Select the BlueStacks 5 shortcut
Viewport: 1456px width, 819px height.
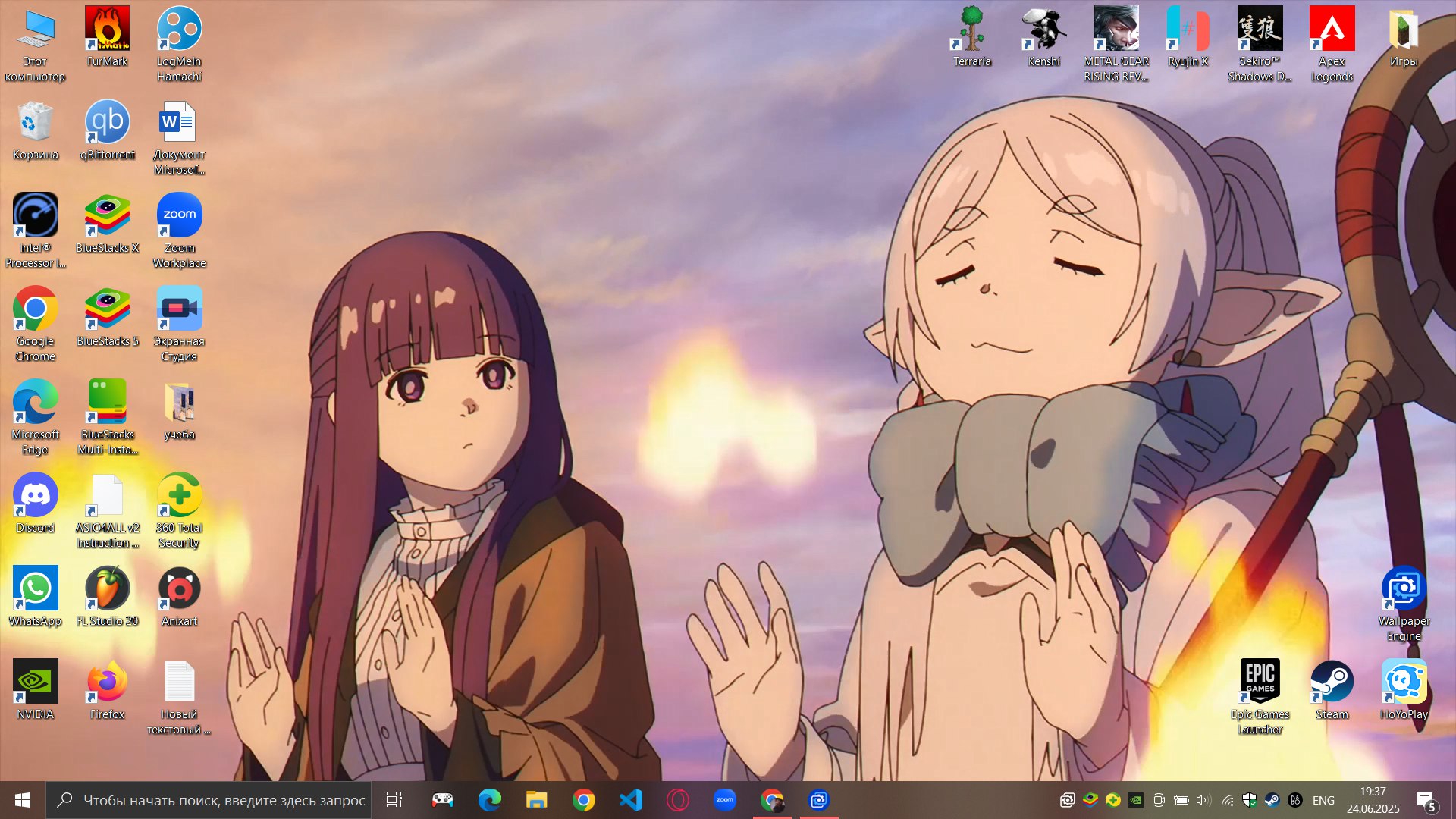coord(107,318)
